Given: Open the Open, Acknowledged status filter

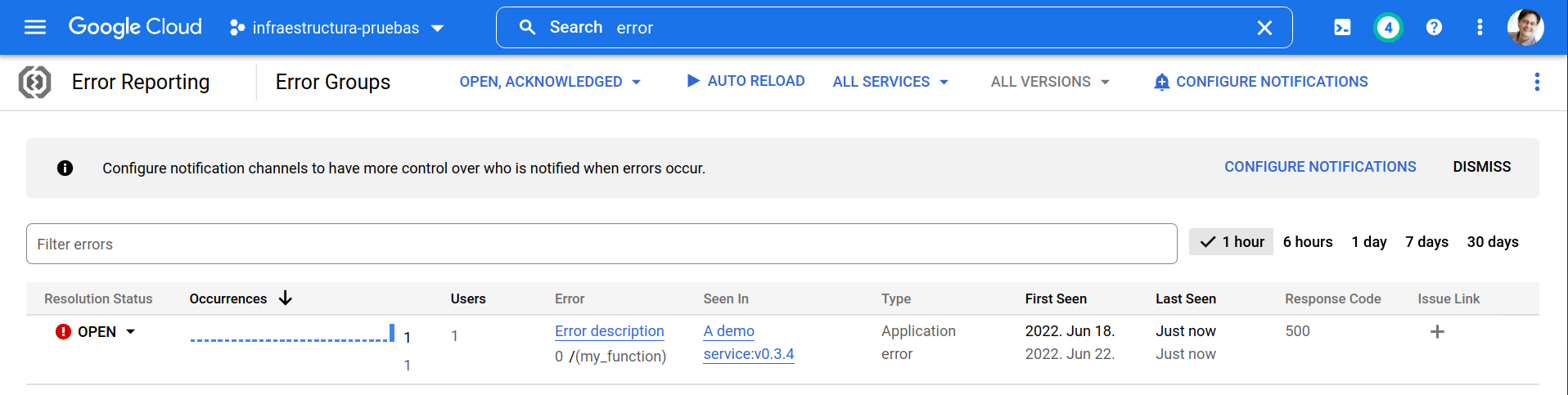Looking at the screenshot, I should [550, 82].
